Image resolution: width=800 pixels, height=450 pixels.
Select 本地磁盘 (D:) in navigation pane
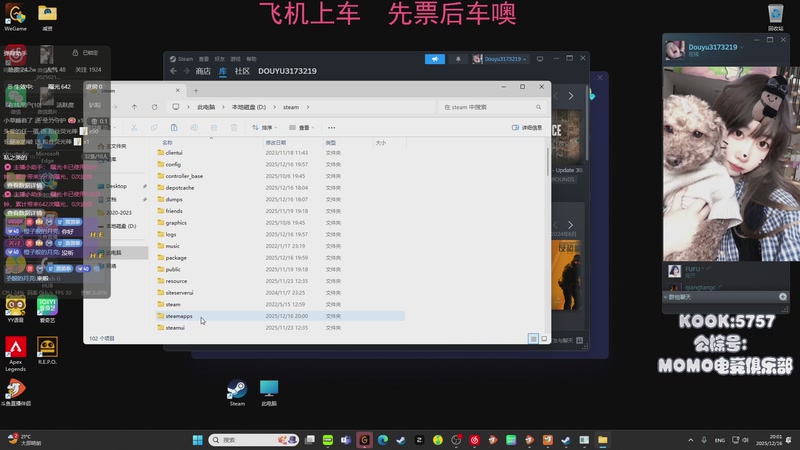point(121,226)
